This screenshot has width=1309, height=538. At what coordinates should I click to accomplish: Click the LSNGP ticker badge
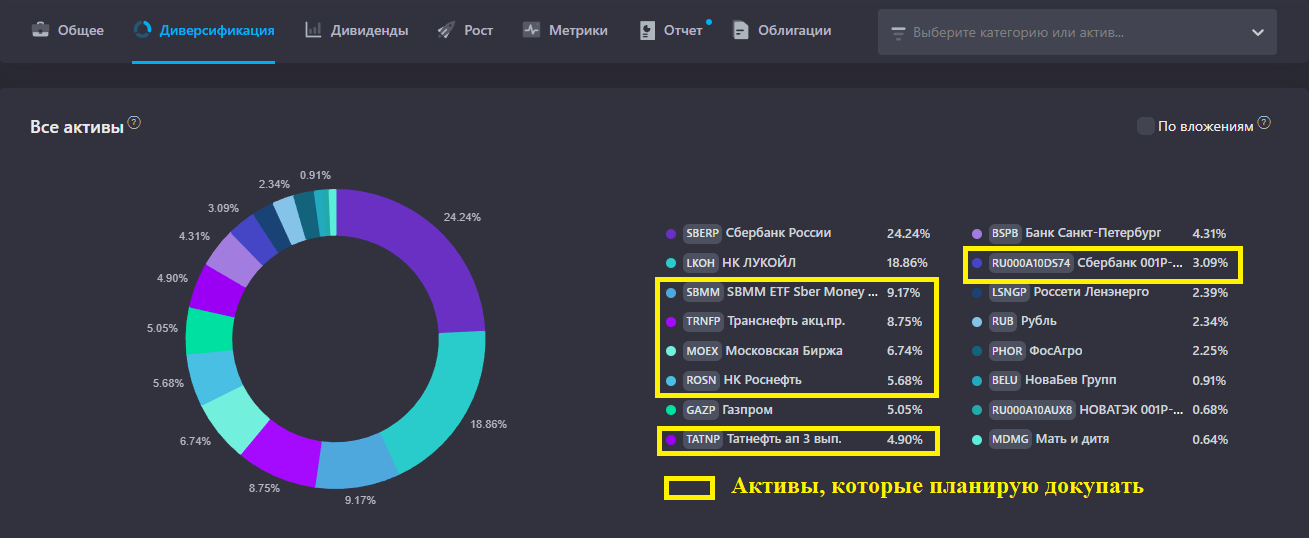pos(1008,293)
